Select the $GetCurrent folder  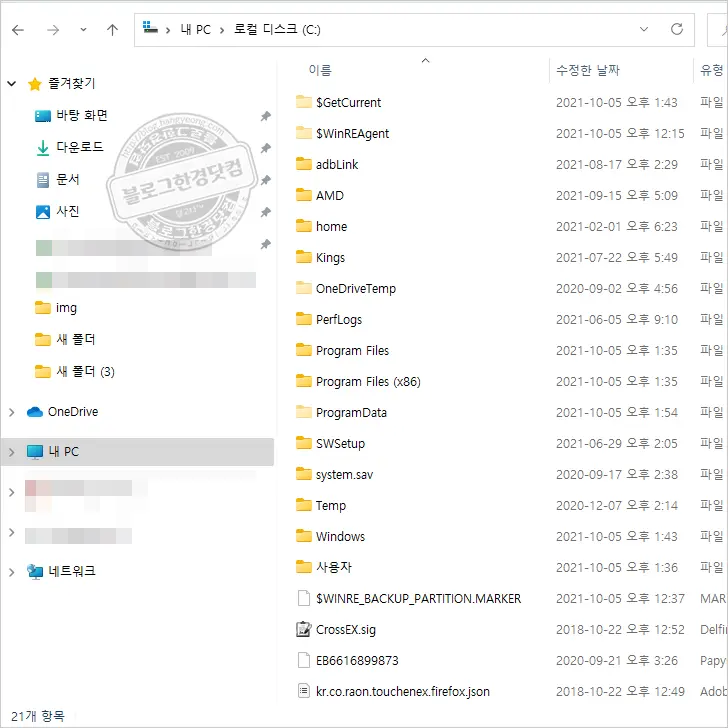coord(338,102)
